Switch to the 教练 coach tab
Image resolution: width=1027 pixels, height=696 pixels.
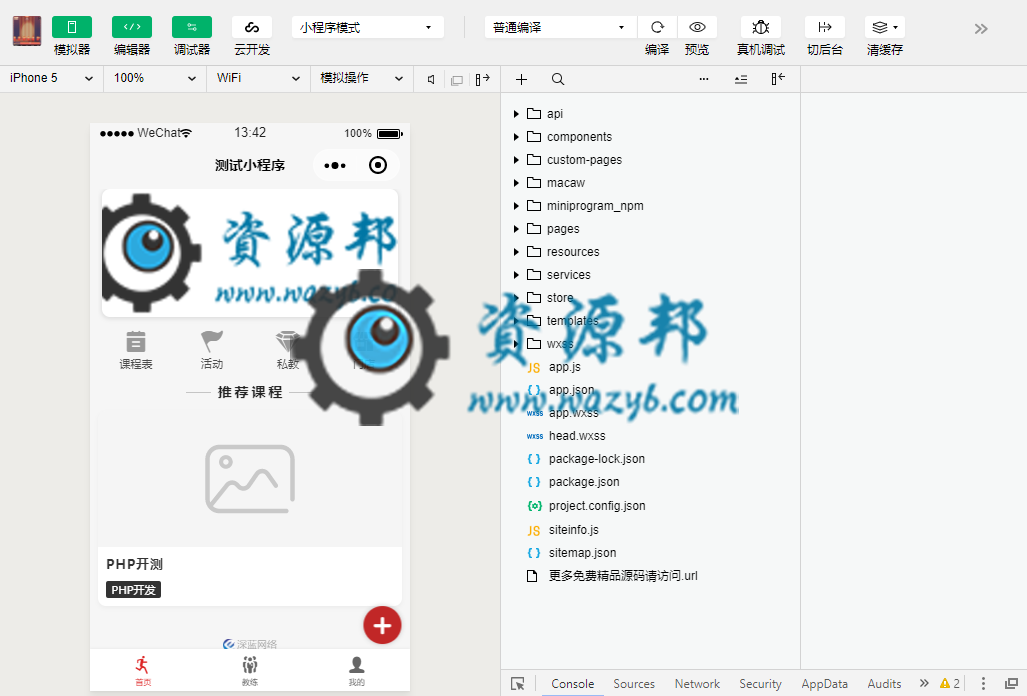[x=250, y=670]
